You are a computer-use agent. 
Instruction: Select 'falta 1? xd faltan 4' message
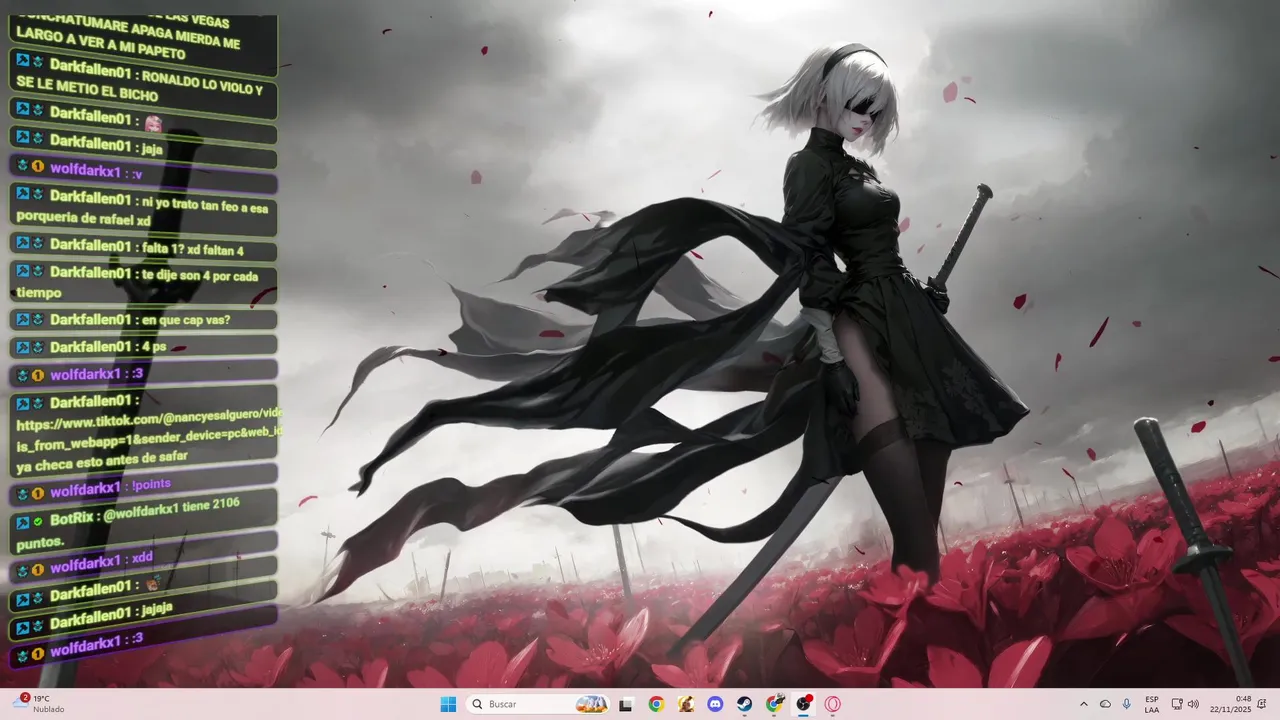143,246
